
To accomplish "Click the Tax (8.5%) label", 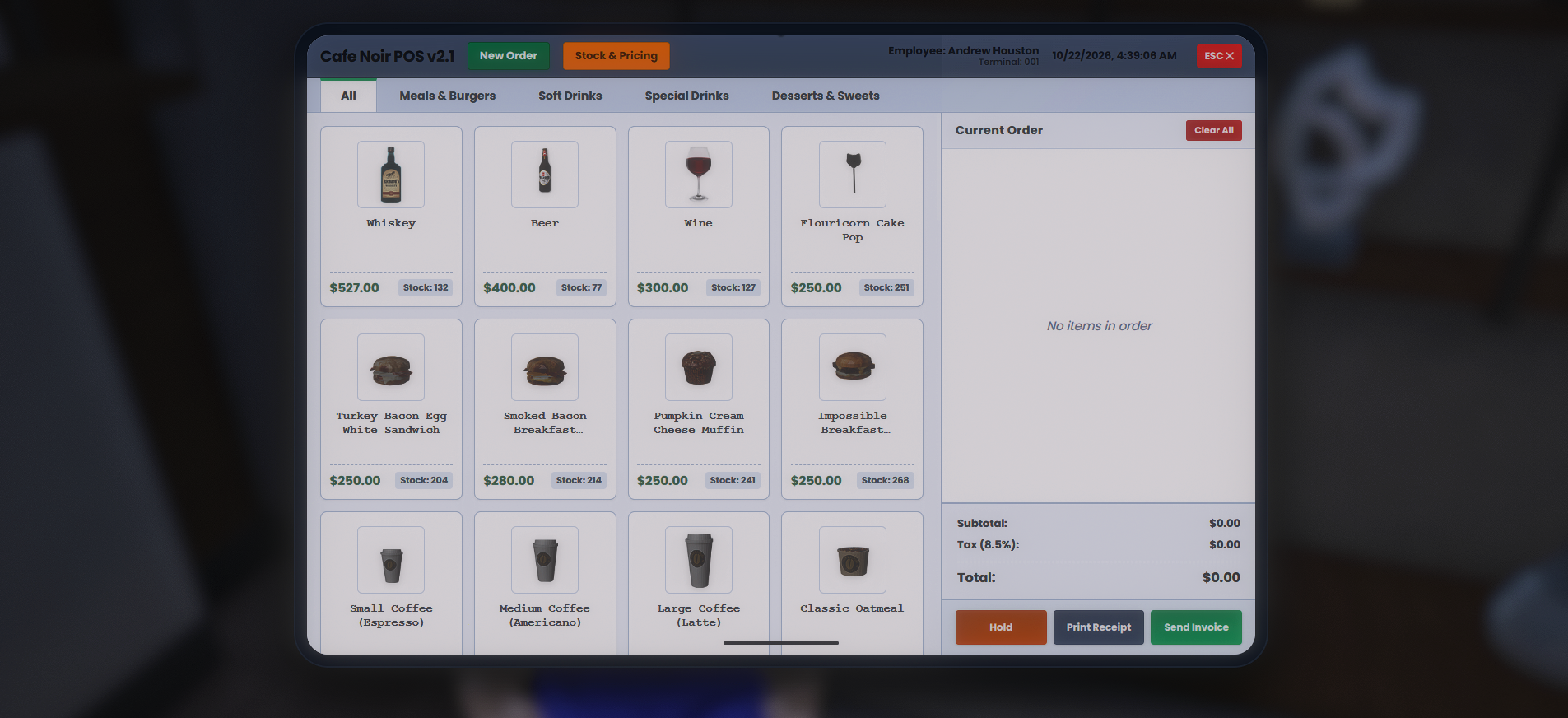I will click(988, 544).
